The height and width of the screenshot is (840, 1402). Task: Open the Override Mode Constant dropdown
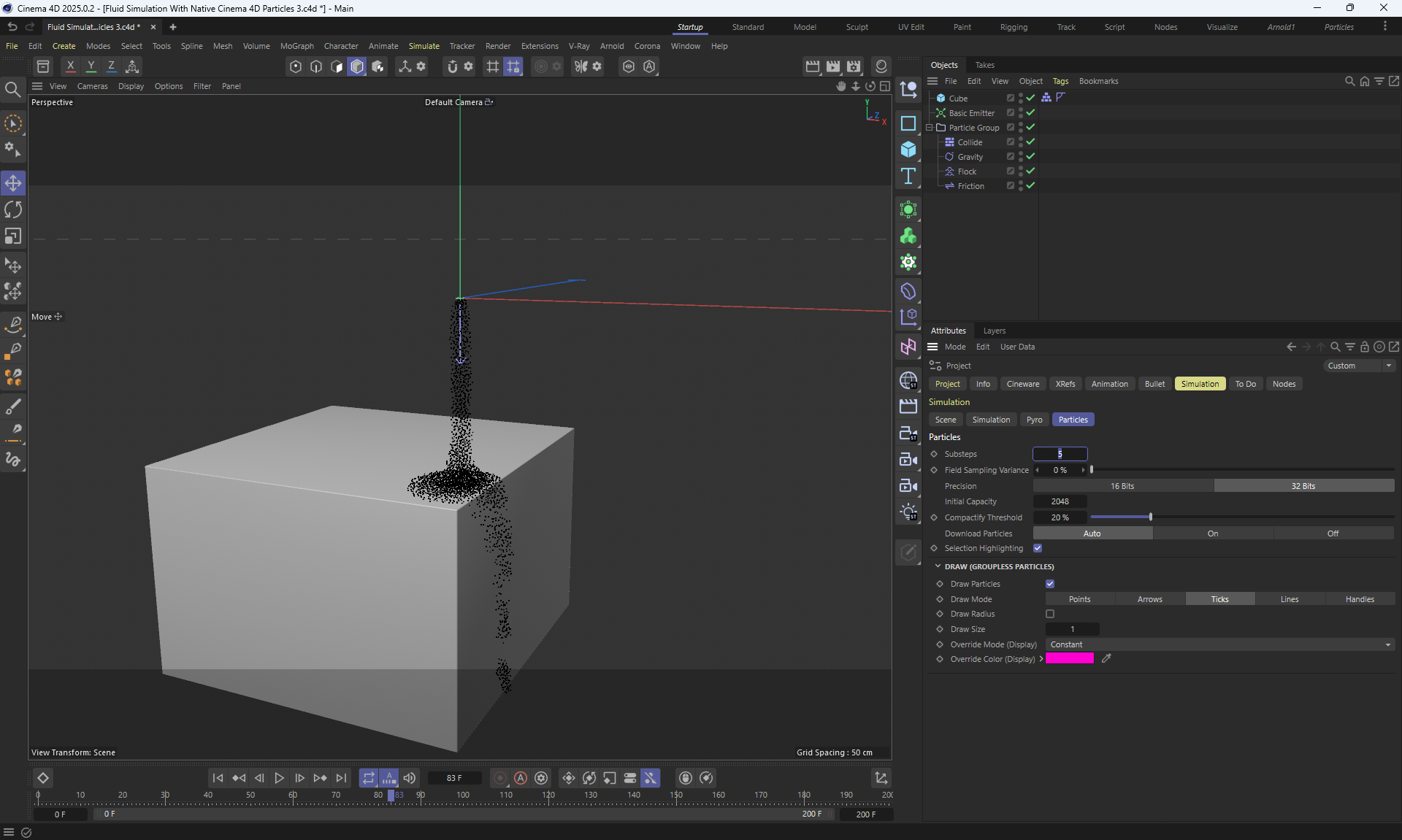1219,644
